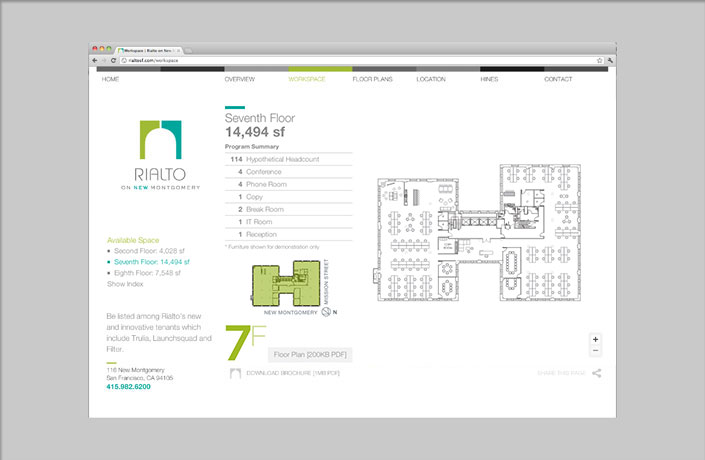705x460 pixels.
Task: Select Eighth Floor: 7,548 sf
Action: (x=149, y=273)
